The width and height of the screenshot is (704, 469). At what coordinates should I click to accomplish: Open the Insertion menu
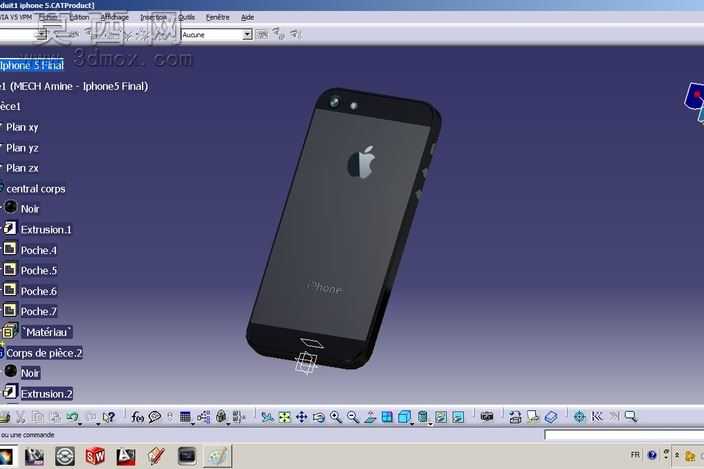153,17
